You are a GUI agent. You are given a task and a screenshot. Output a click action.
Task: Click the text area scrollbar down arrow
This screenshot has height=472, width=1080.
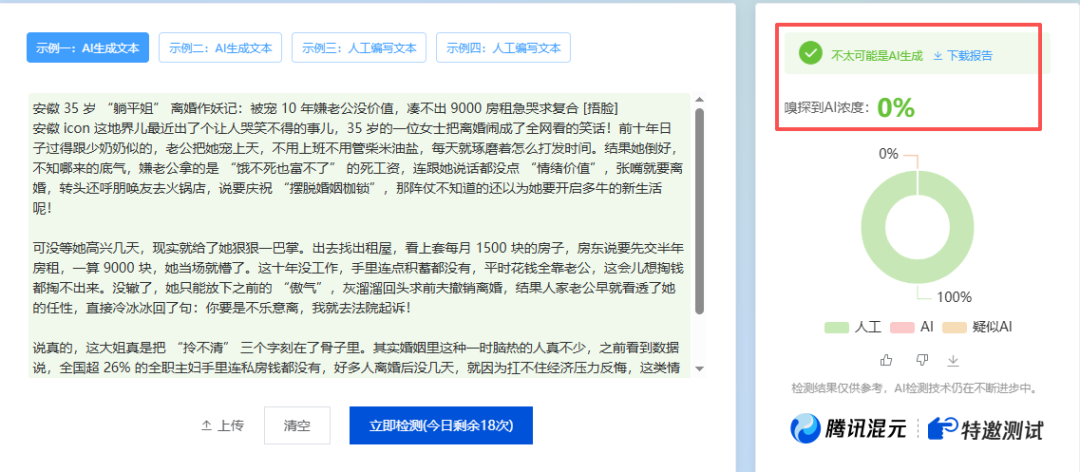(x=700, y=369)
